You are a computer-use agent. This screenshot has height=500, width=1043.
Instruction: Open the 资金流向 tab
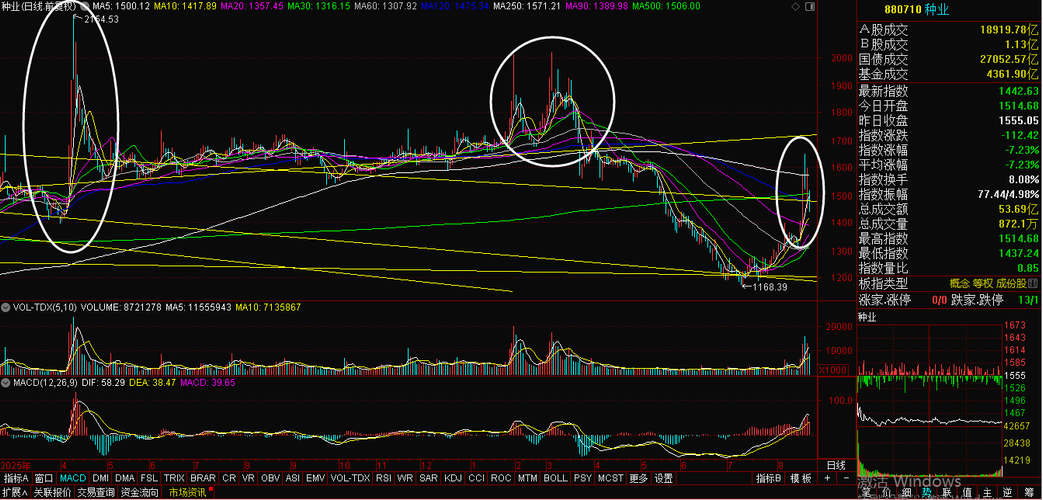[140, 493]
